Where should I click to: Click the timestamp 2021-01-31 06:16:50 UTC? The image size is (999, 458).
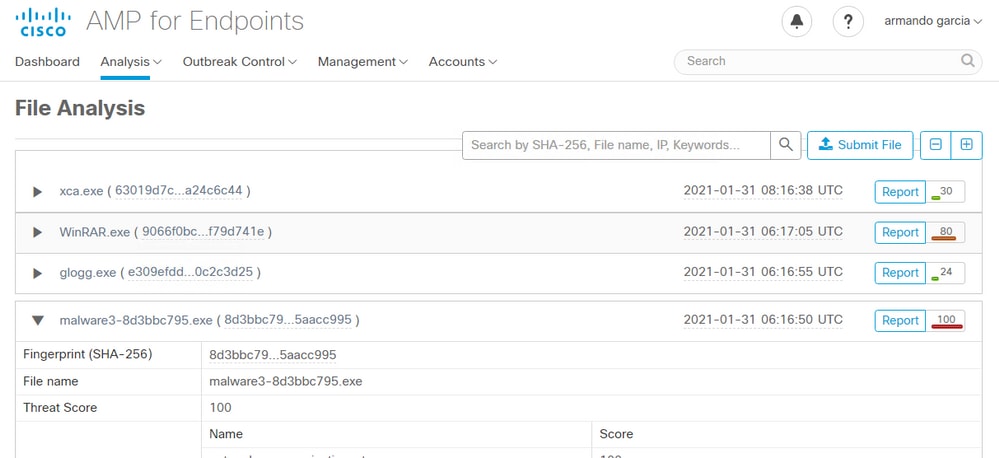coord(763,319)
